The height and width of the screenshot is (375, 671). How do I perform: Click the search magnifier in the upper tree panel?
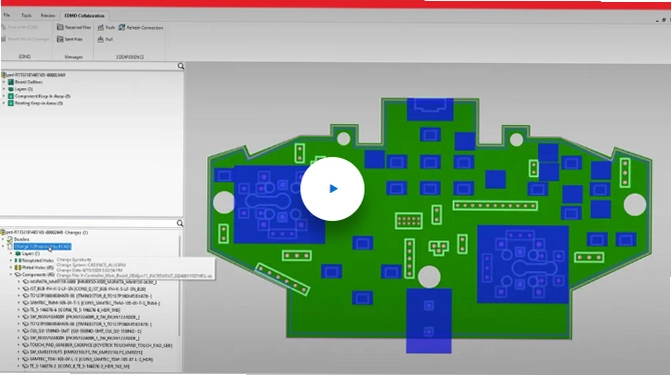[181, 66]
